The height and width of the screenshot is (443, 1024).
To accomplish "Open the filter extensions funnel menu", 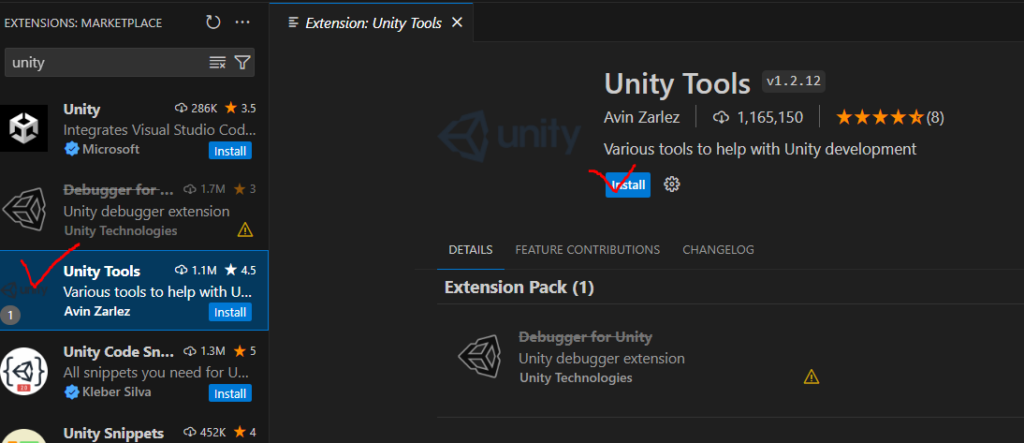I will (x=242, y=62).
